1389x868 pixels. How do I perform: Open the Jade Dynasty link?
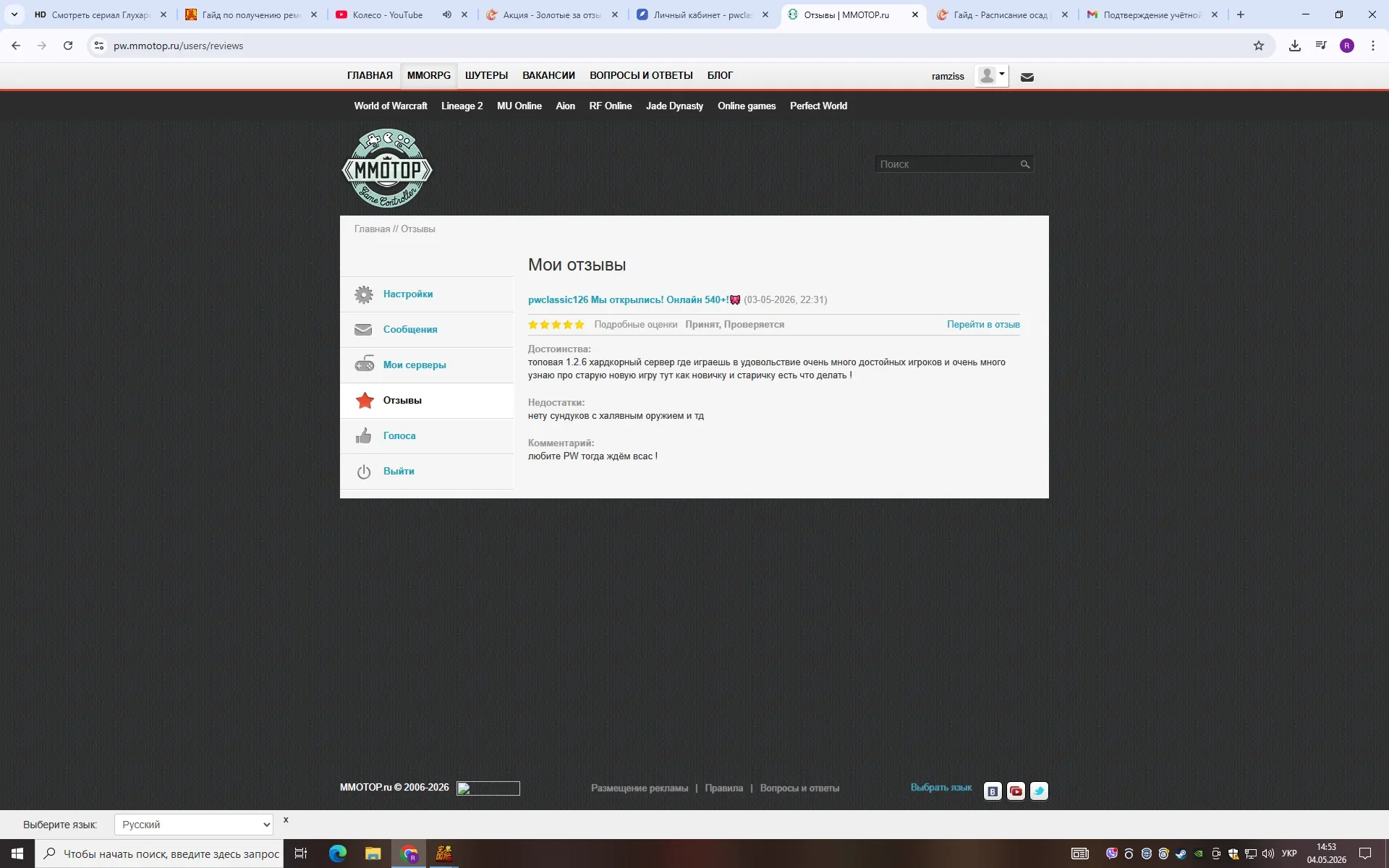[674, 106]
